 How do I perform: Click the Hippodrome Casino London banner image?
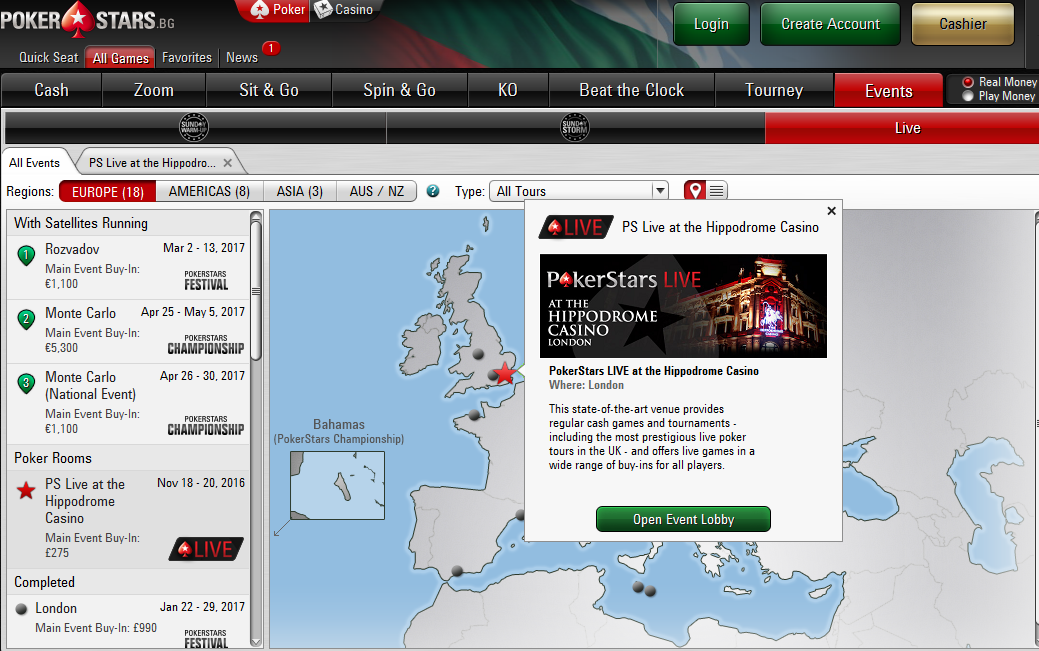683,306
